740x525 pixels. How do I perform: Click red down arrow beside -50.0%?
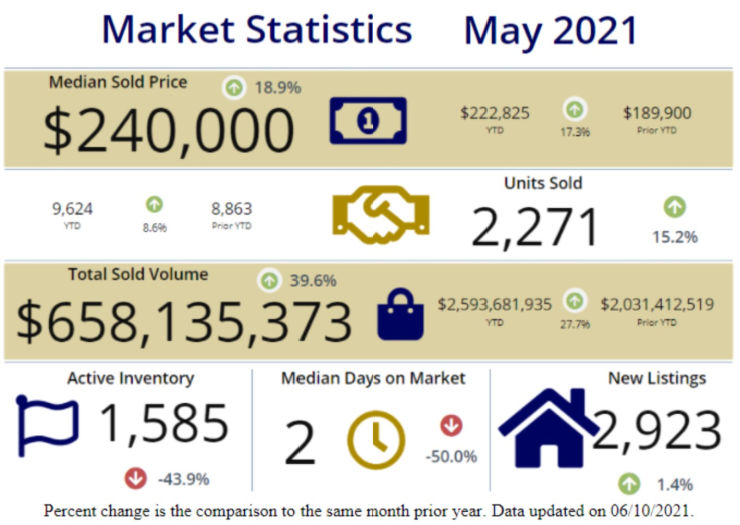point(451,426)
